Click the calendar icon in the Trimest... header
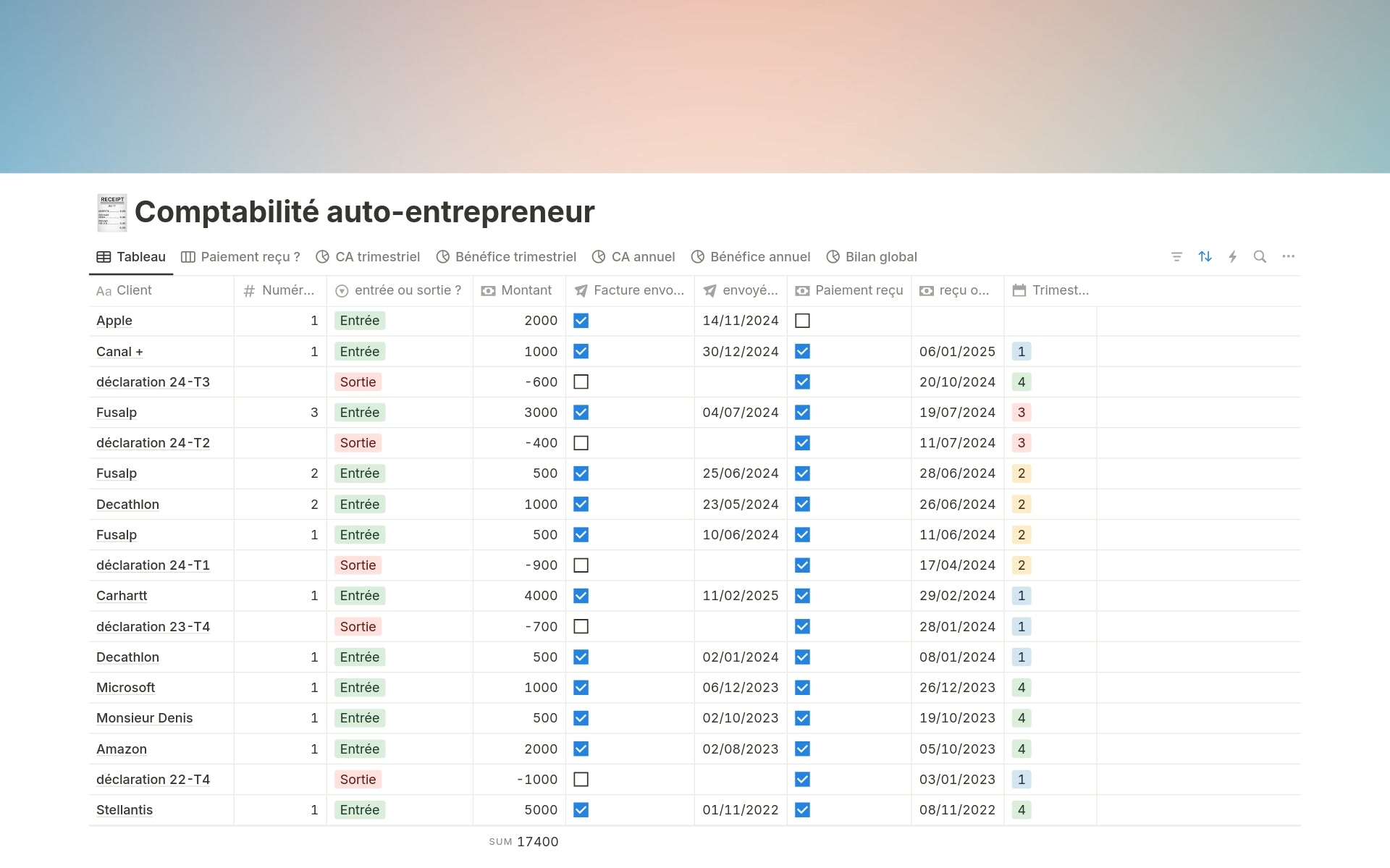 coord(1019,290)
